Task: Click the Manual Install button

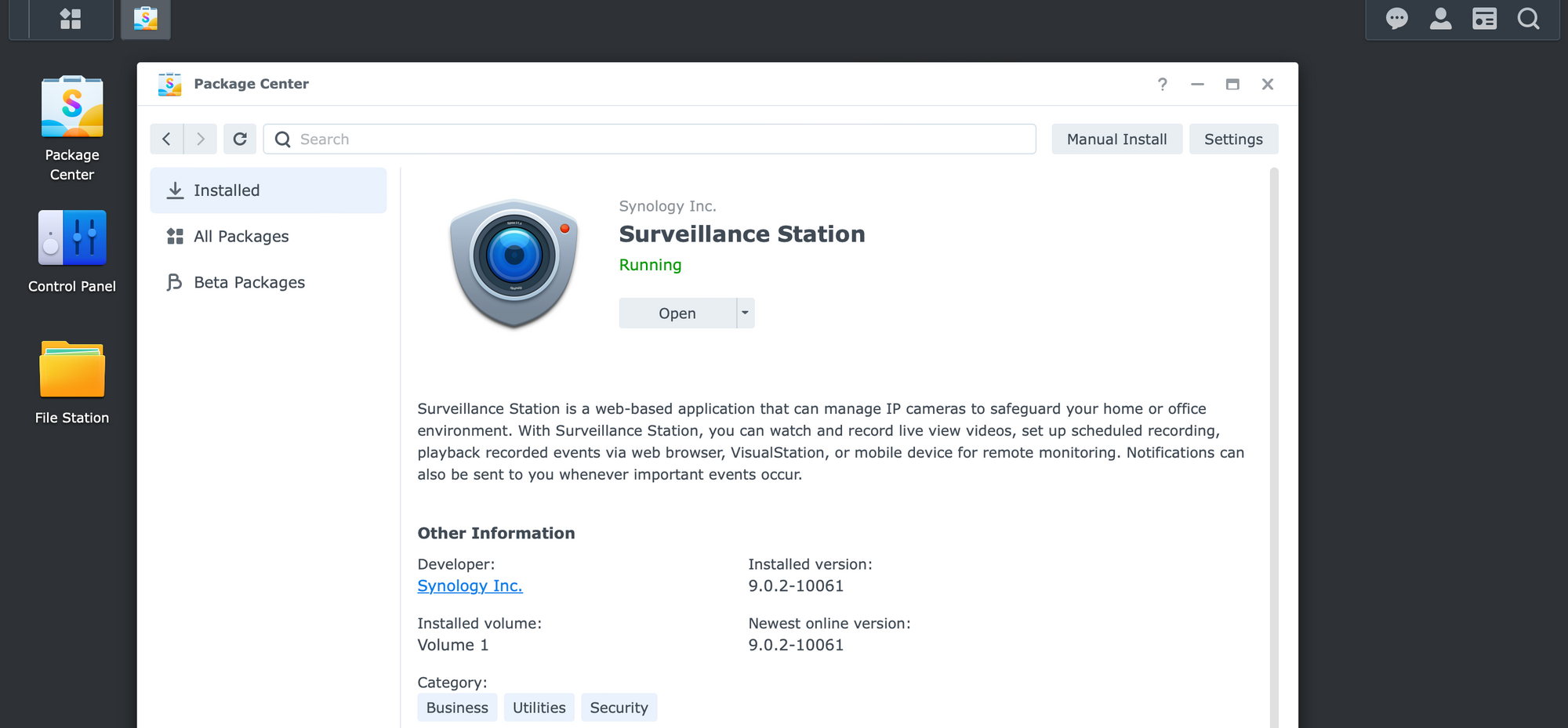Action: coord(1116,139)
